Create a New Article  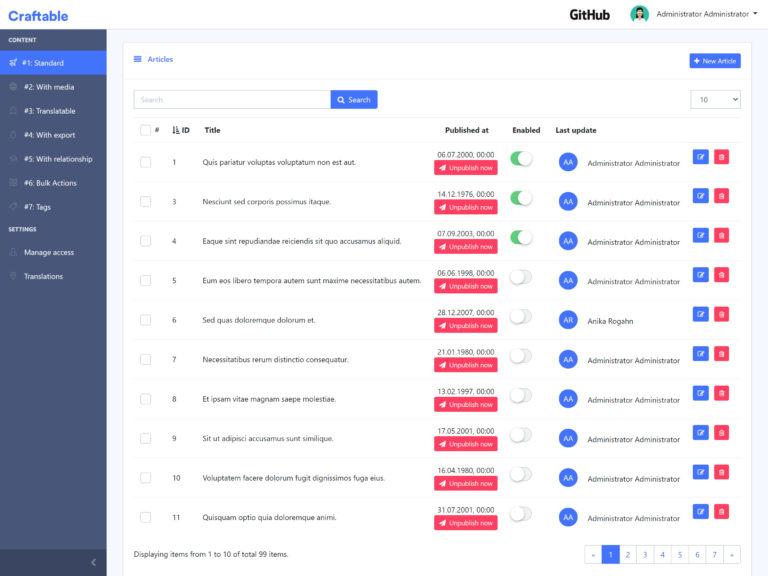(715, 61)
